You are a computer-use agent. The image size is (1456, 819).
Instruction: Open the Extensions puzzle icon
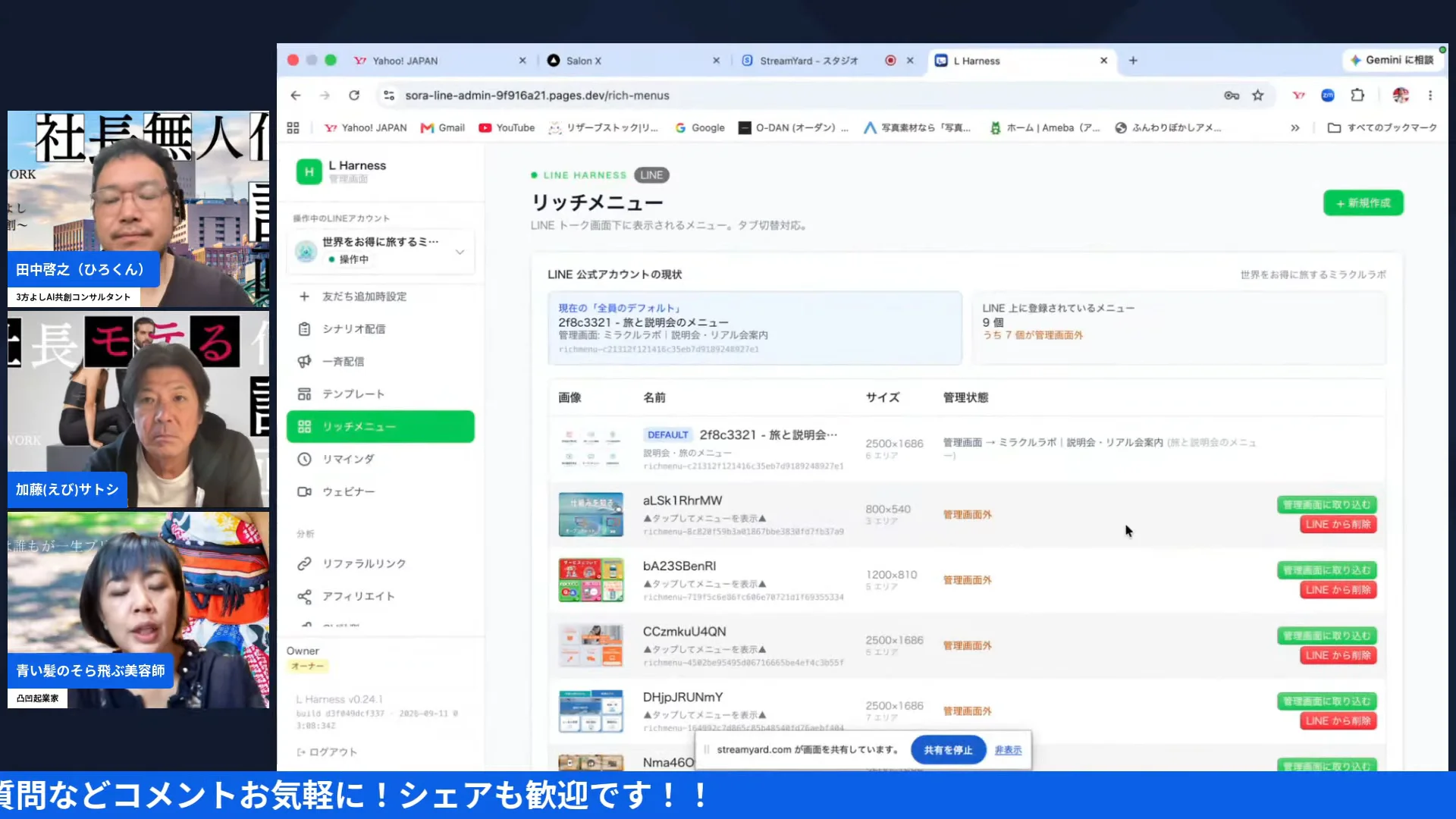pyautogui.click(x=1357, y=96)
